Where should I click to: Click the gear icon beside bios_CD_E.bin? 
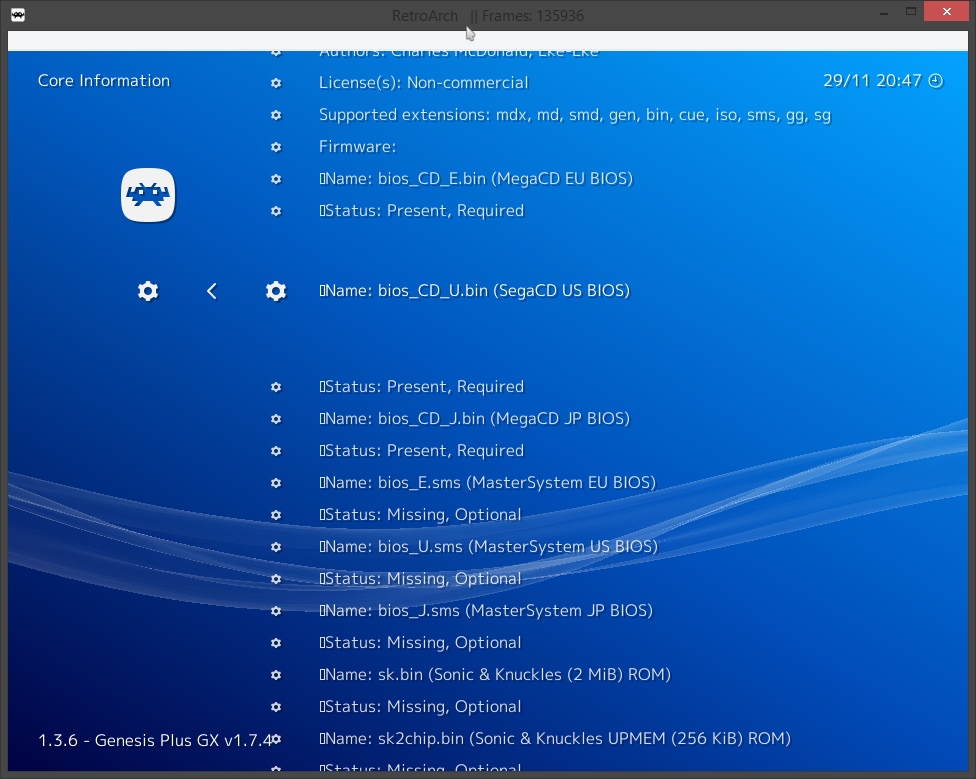[276, 179]
